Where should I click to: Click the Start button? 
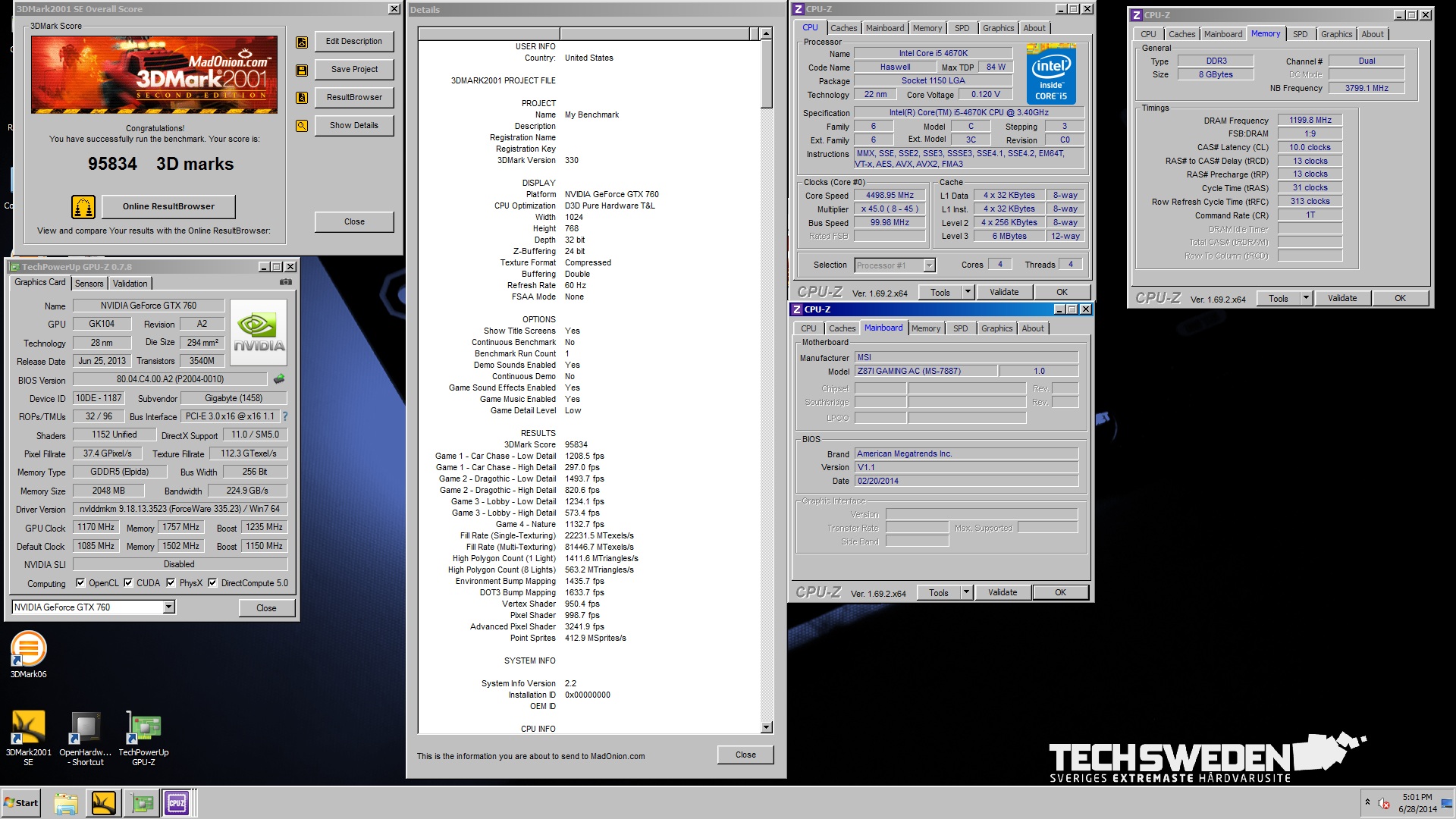[21, 803]
